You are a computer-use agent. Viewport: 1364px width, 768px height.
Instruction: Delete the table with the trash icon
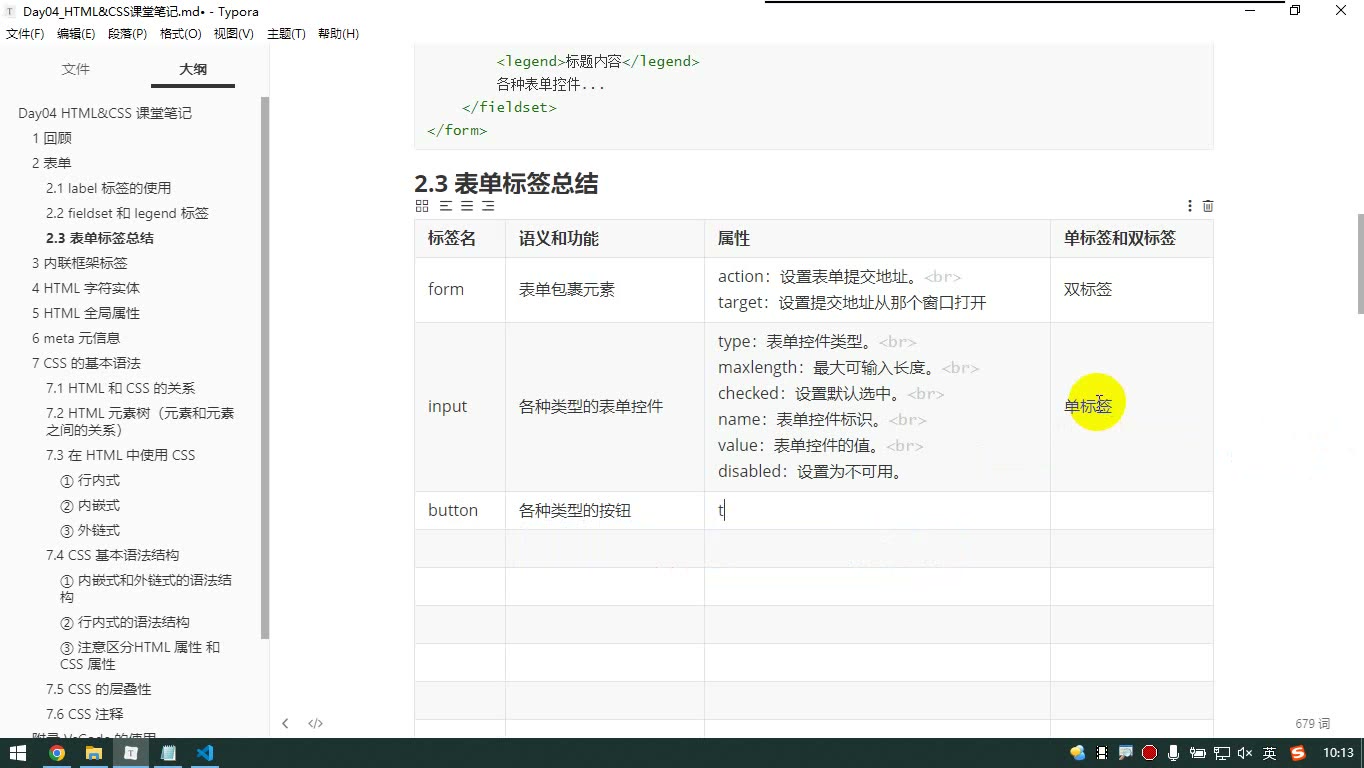[1208, 206]
